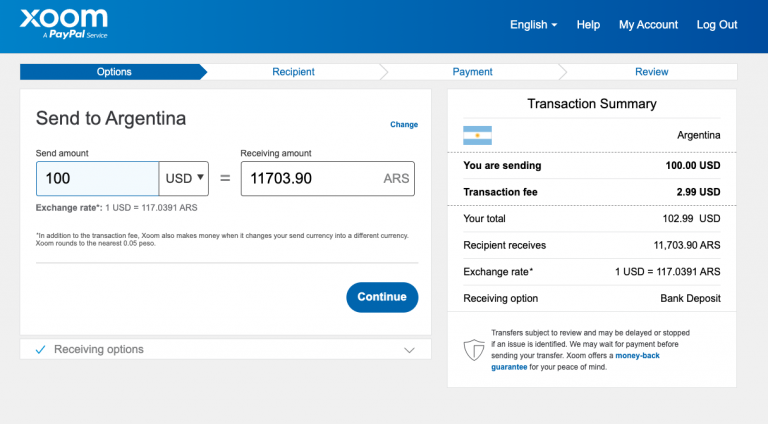Click the shield guarantee icon
Viewport: 768px width, 424px height.
pyautogui.click(x=474, y=350)
